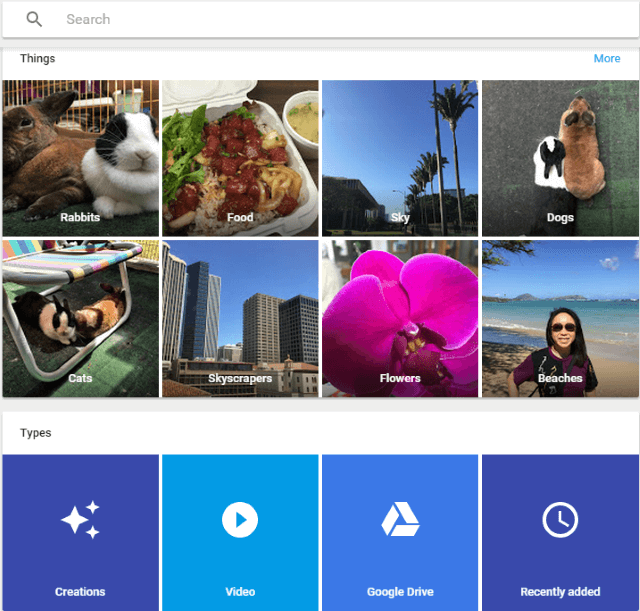Select the Video type label
This screenshot has width=640, height=611.
pos(240,592)
